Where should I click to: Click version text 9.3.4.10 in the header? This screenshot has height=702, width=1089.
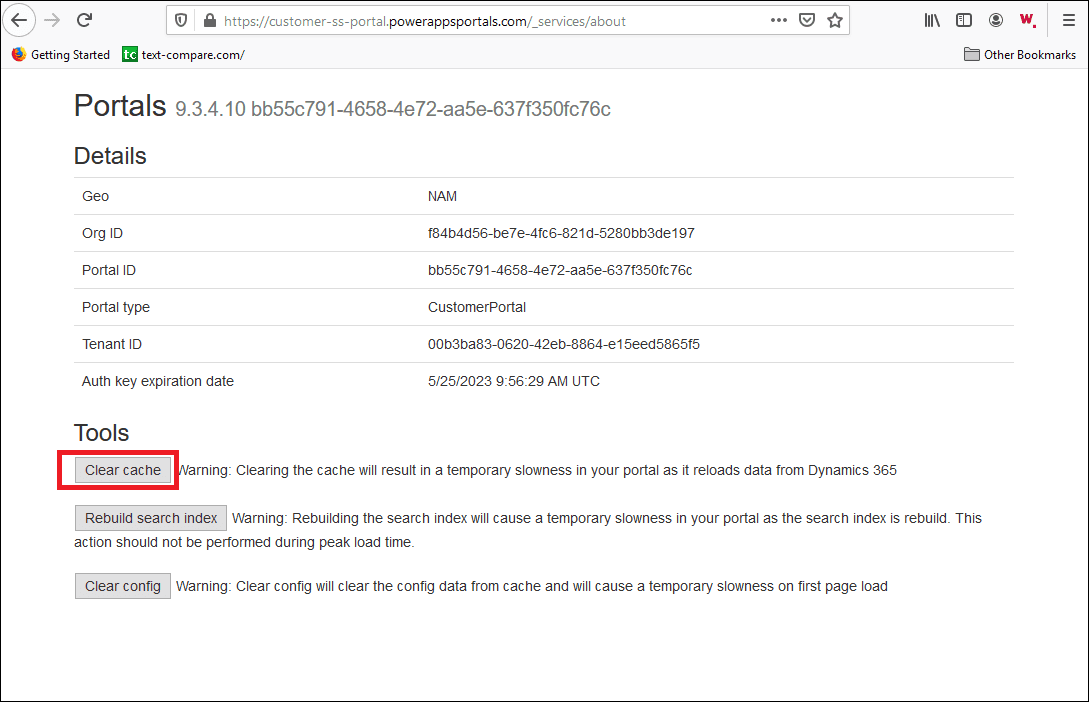(x=210, y=109)
